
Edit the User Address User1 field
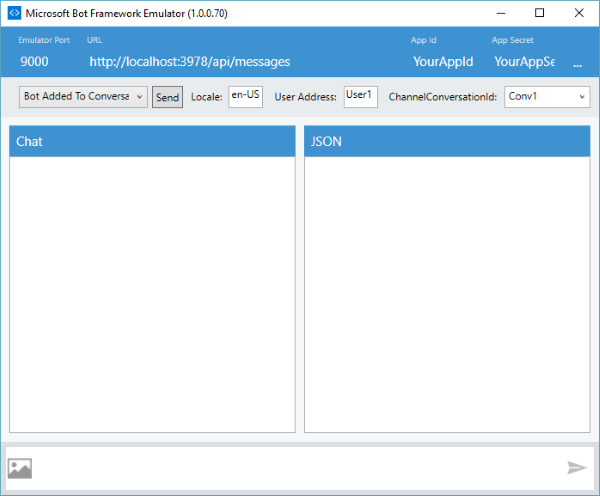[360, 97]
